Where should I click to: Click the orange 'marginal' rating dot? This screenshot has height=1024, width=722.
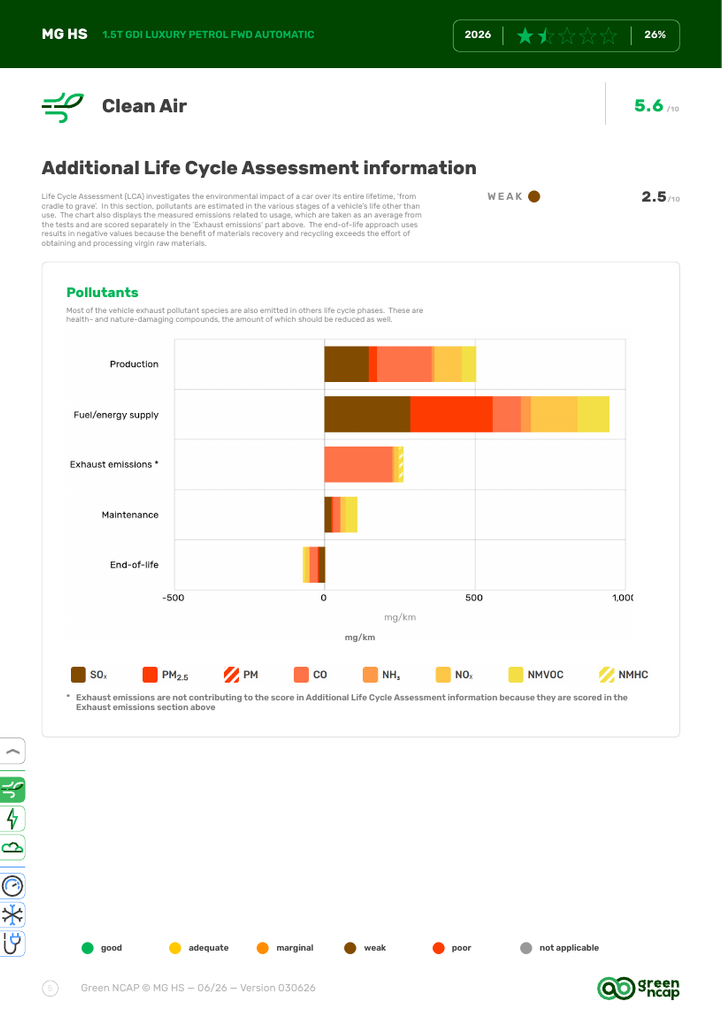click(x=262, y=948)
